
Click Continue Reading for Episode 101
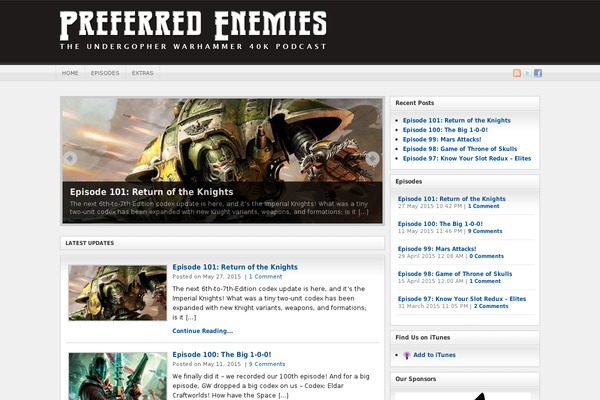pyautogui.click(x=202, y=331)
